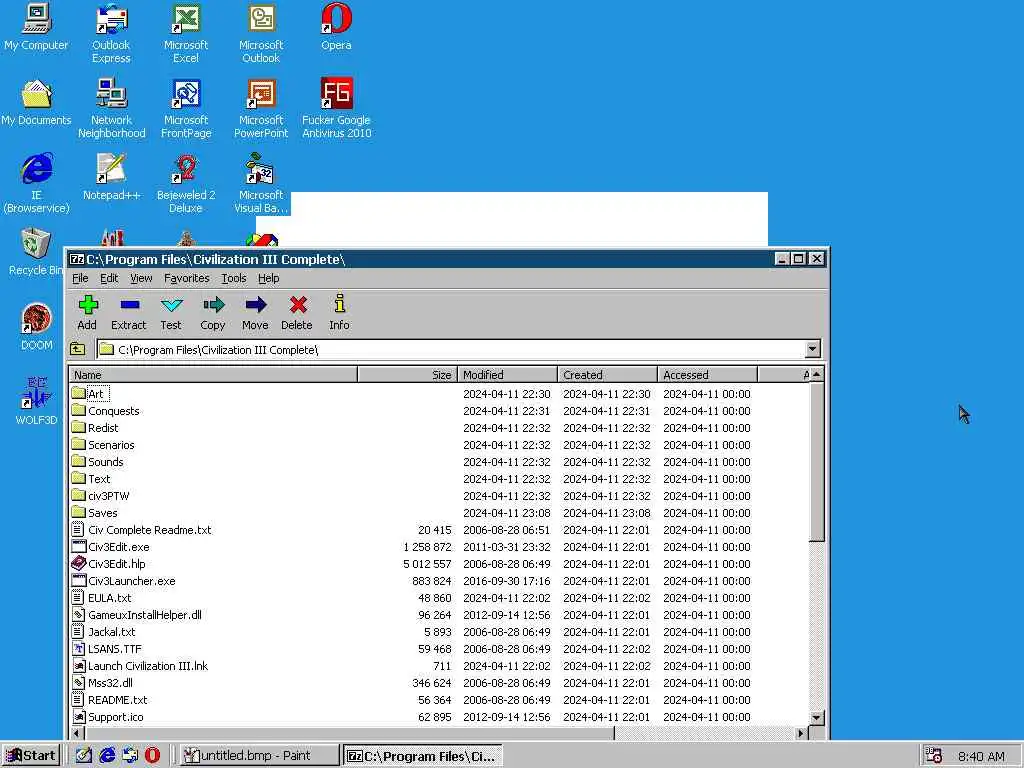Select the Opera desktop shortcut
Screen dimensions: 1024x768
pos(336,27)
